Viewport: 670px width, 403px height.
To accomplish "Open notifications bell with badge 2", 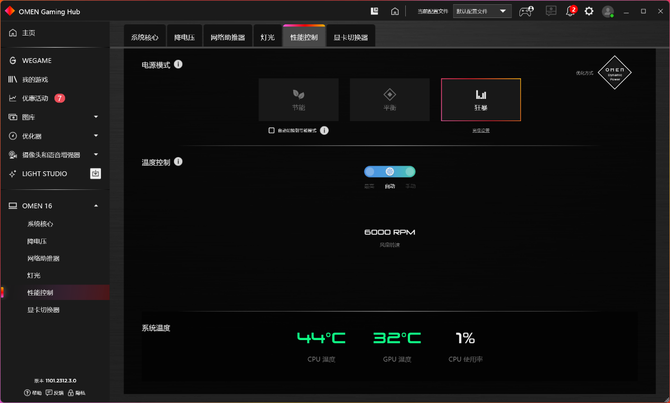I will [571, 11].
